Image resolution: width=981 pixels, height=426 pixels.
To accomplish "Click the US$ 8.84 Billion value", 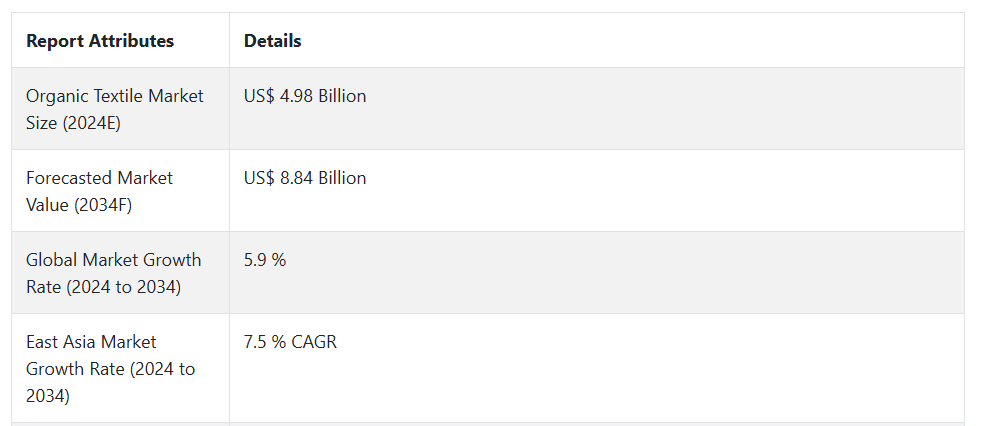I will [x=305, y=178].
